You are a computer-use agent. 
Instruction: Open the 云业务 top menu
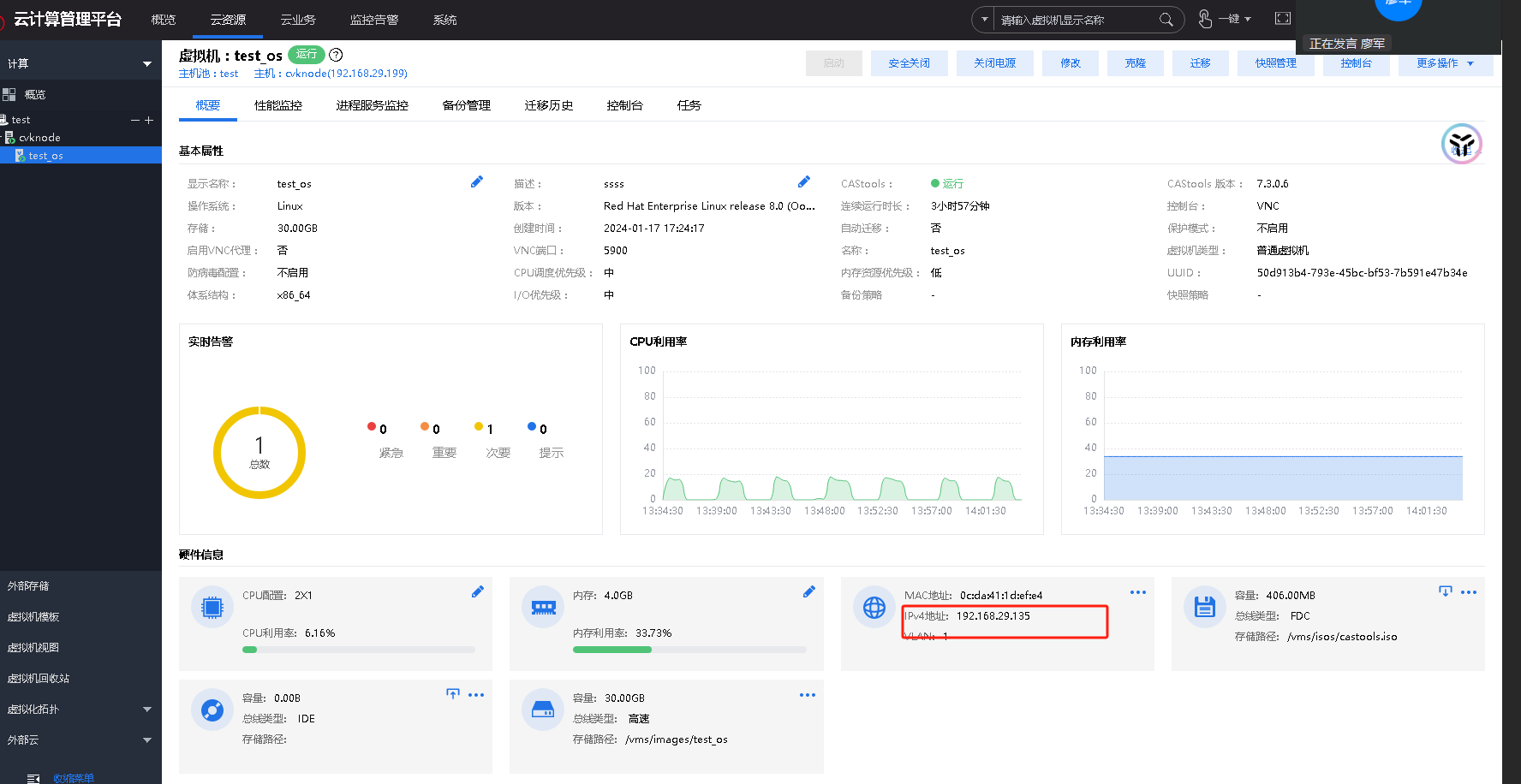pos(298,20)
